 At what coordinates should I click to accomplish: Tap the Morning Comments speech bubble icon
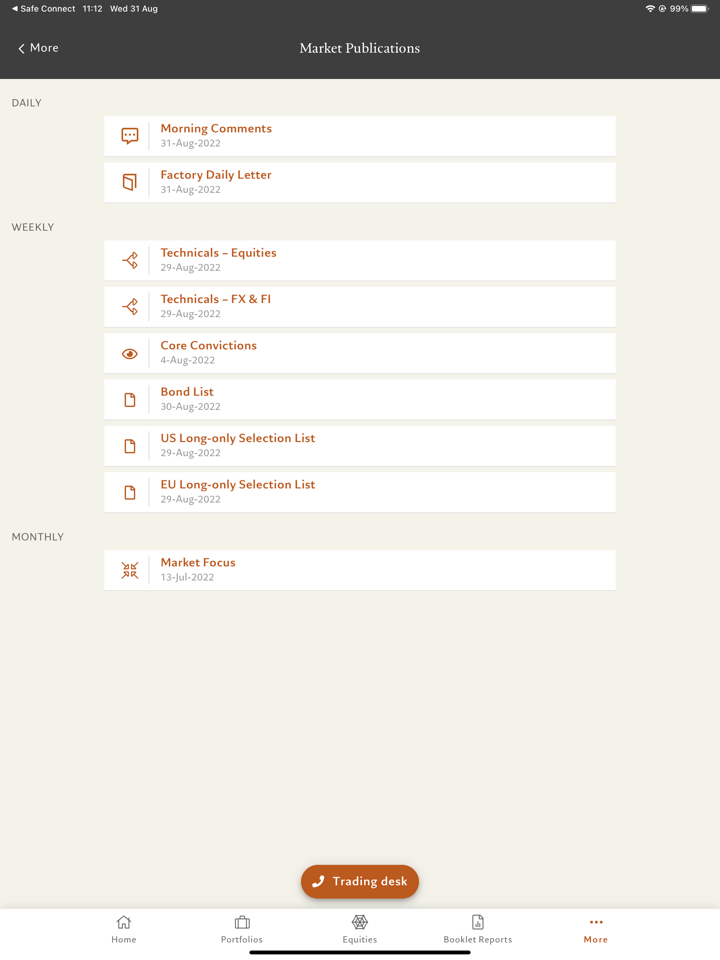(x=130, y=136)
